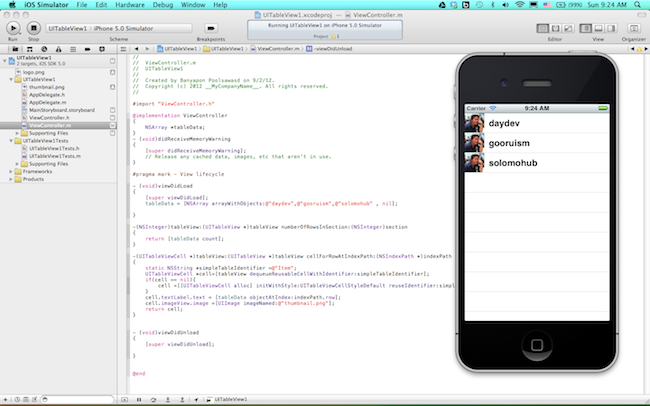
Task: Click the Stop button in Xcode toolbar
Action: click(x=34, y=28)
